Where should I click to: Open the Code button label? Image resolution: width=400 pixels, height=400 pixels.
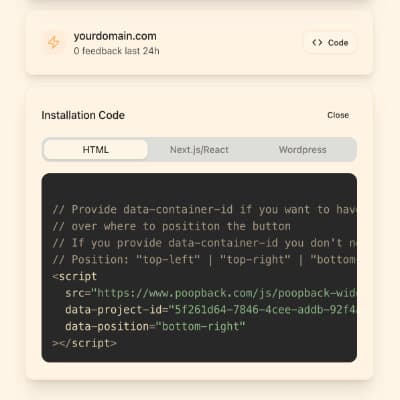[x=338, y=43]
